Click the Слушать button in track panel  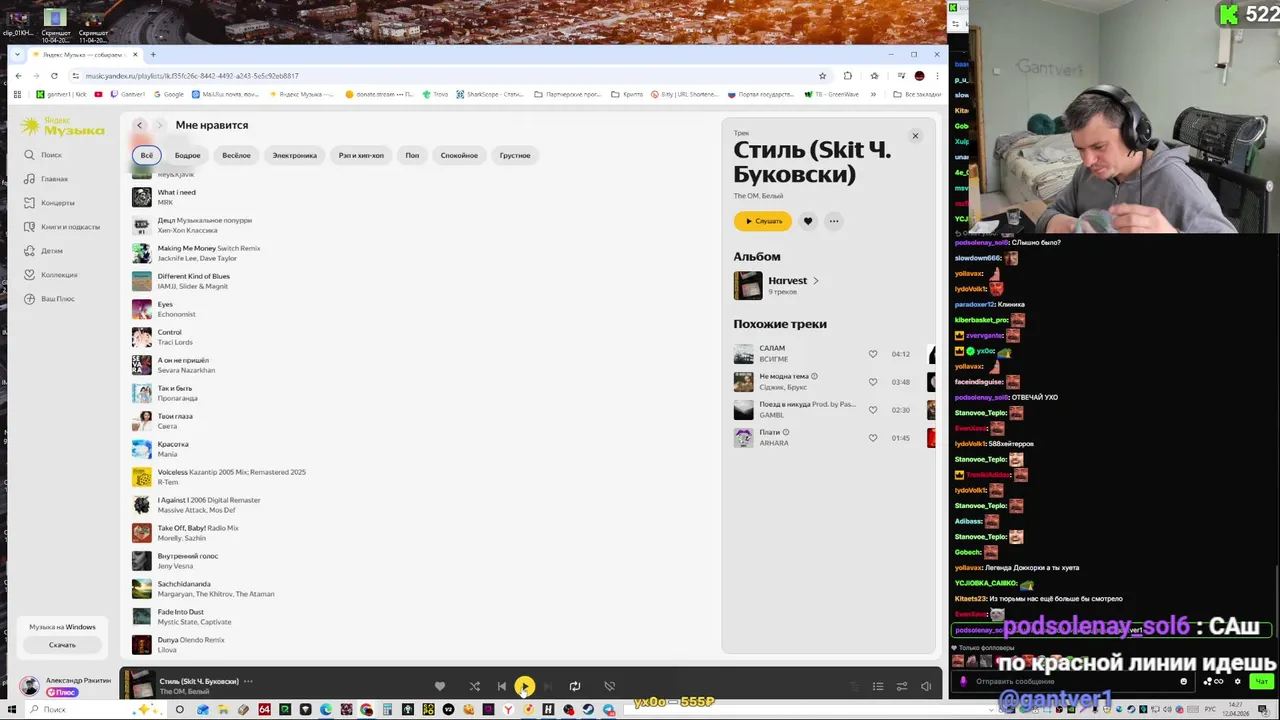[762, 221]
